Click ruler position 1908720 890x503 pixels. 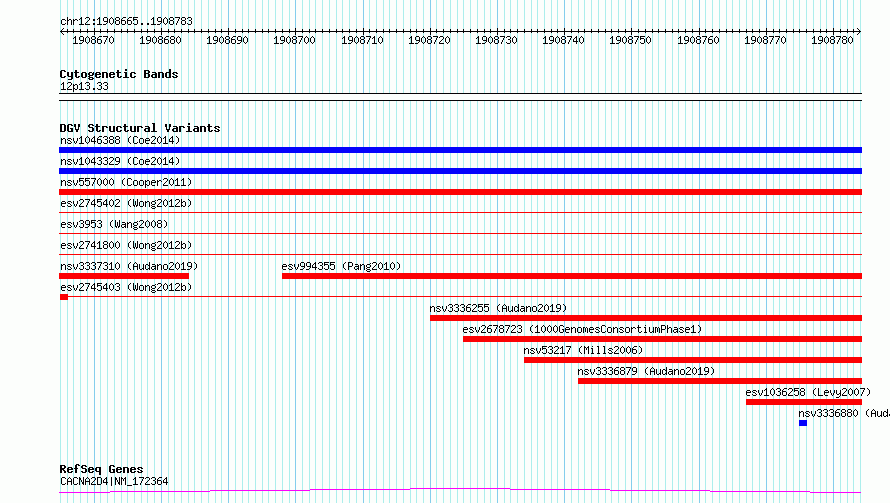(429, 40)
